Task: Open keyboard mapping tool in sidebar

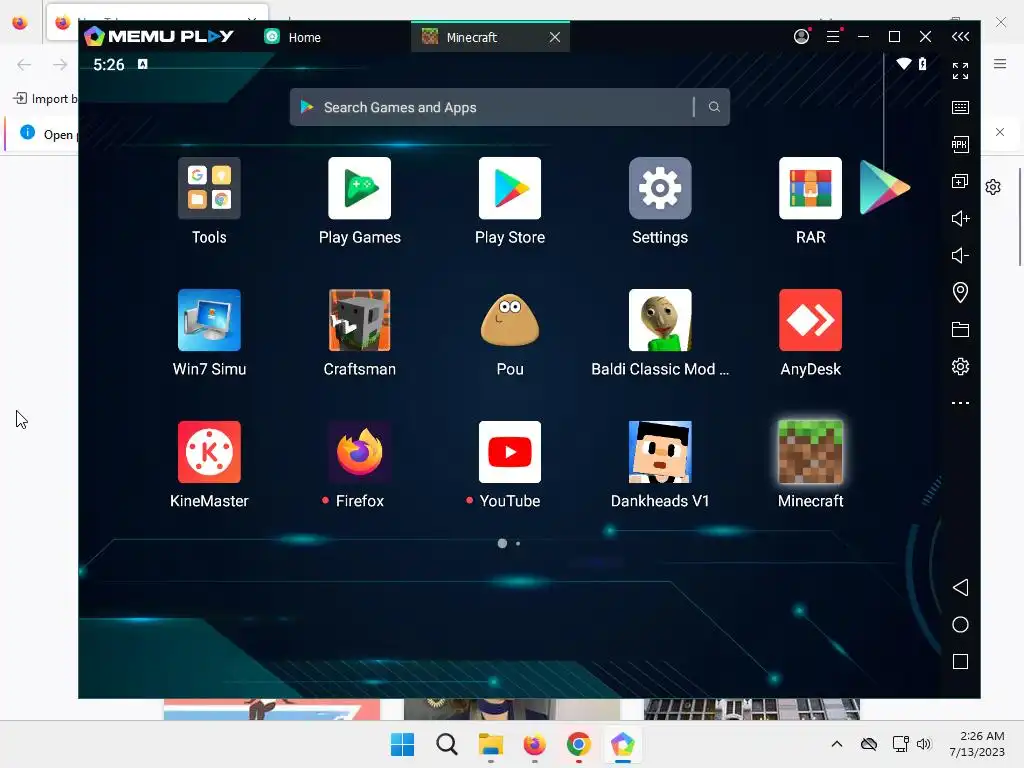Action: click(x=960, y=107)
